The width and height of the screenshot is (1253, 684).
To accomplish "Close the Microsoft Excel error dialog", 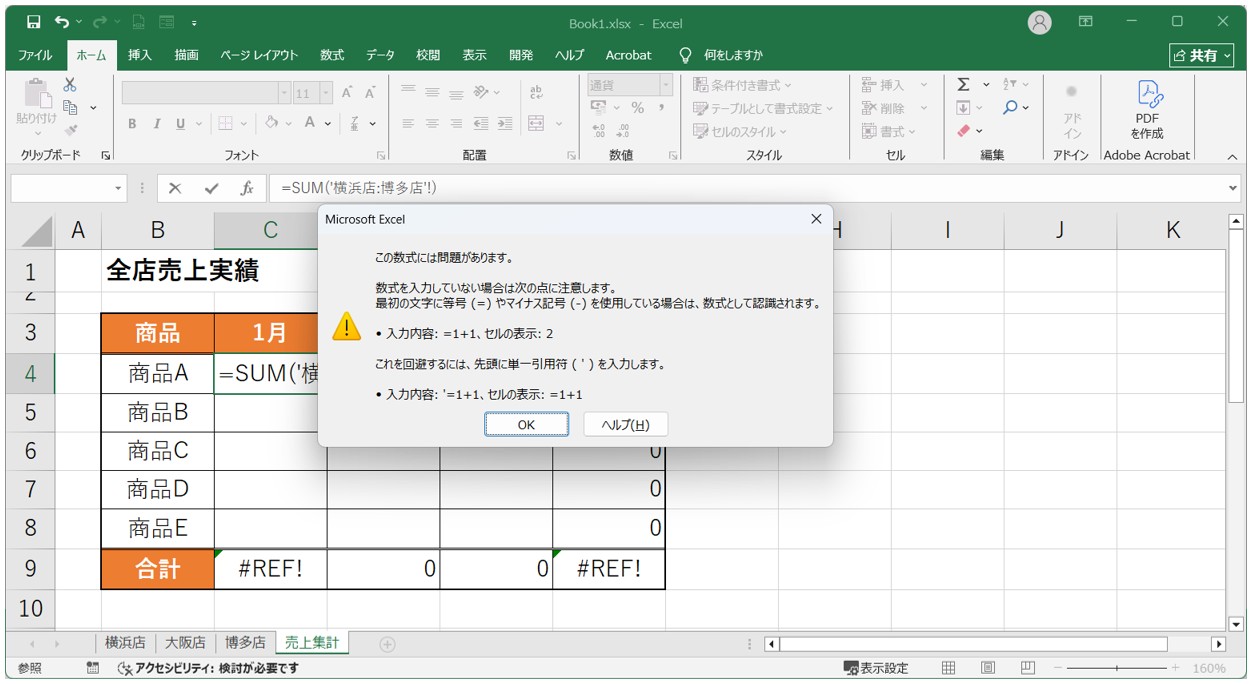I will pyautogui.click(x=816, y=219).
